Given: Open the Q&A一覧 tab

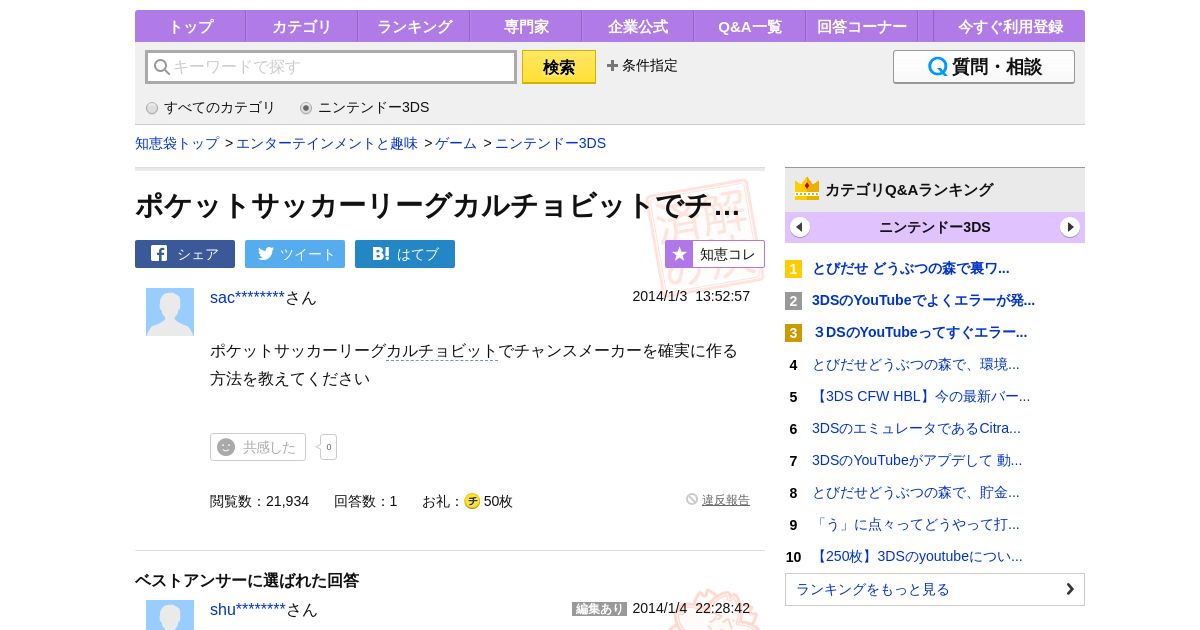Looking at the screenshot, I should tap(750, 27).
